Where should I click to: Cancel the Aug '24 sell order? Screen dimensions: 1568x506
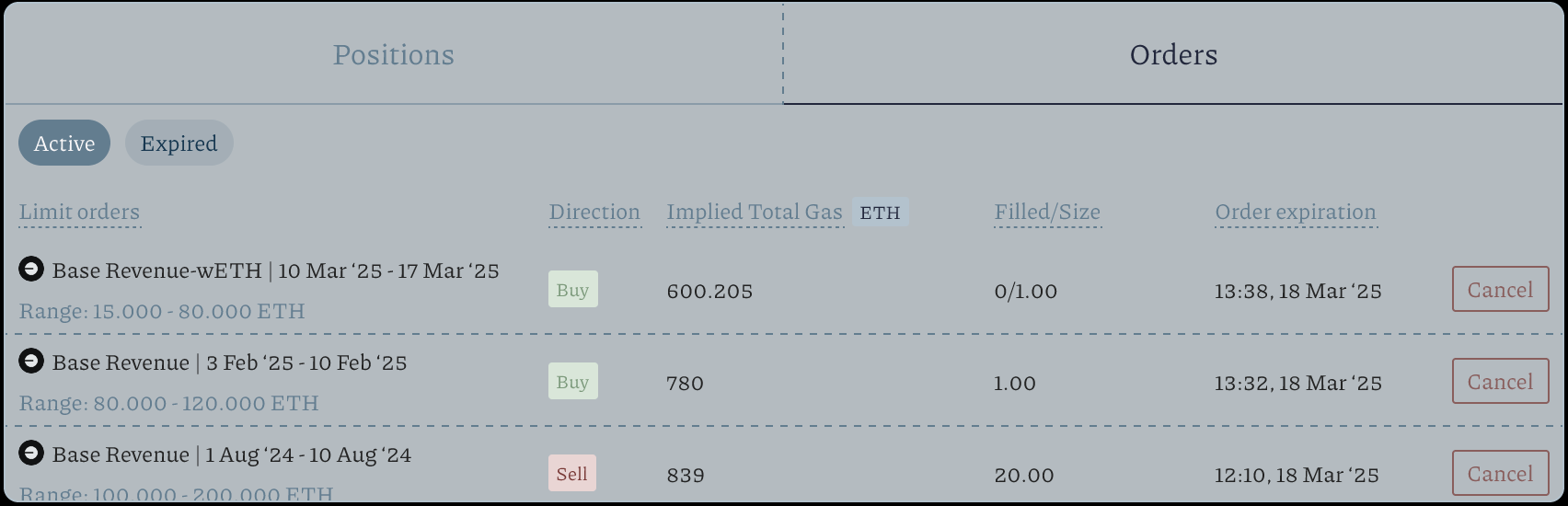coord(1500,474)
